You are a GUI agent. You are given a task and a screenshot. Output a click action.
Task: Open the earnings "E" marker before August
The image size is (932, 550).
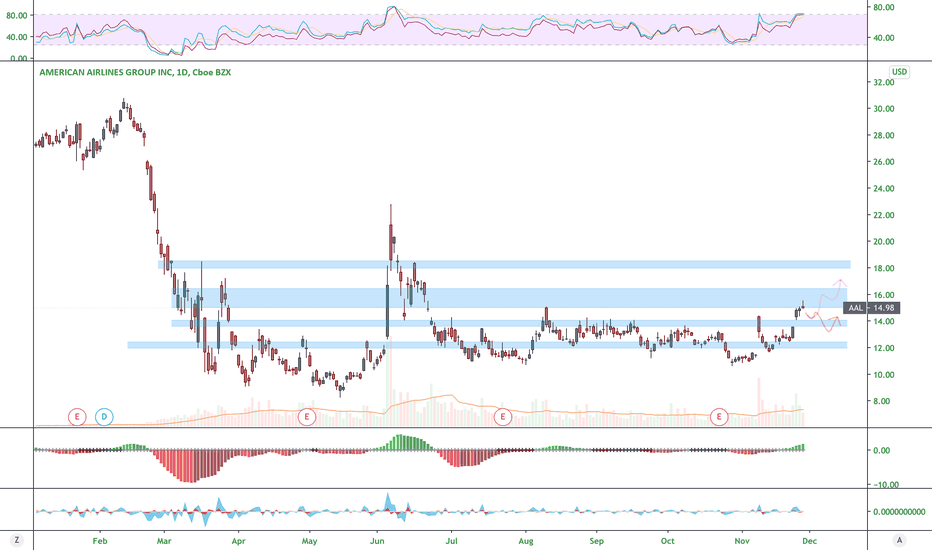click(502, 417)
